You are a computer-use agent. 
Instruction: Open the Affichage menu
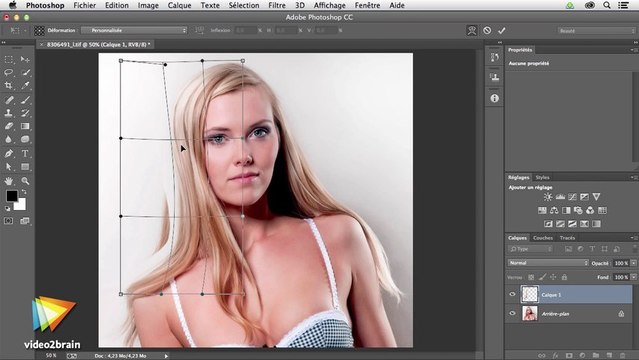coord(330,5)
